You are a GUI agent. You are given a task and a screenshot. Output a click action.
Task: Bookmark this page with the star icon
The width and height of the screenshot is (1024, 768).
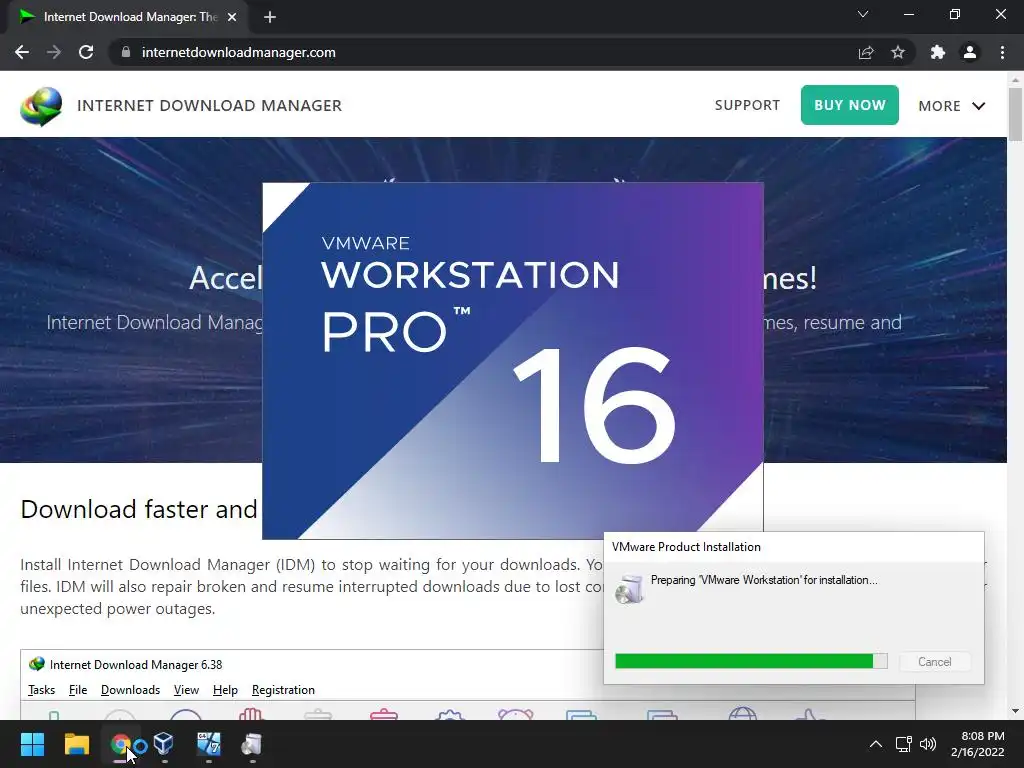point(898,52)
